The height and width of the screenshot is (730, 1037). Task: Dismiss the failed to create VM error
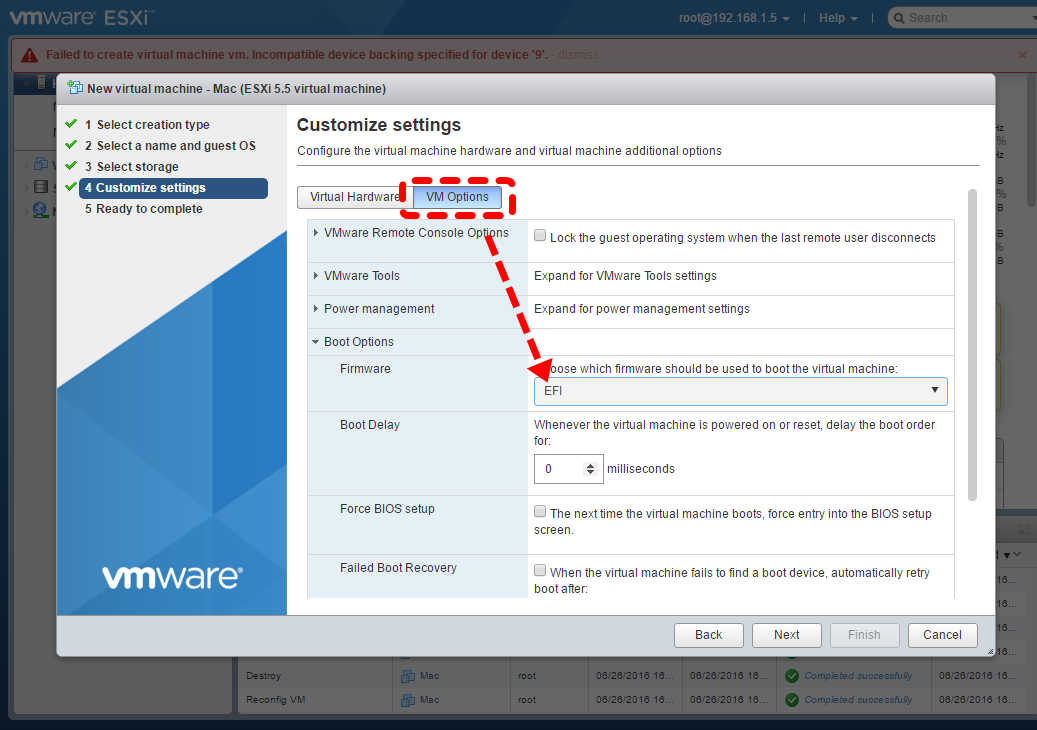coord(578,55)
